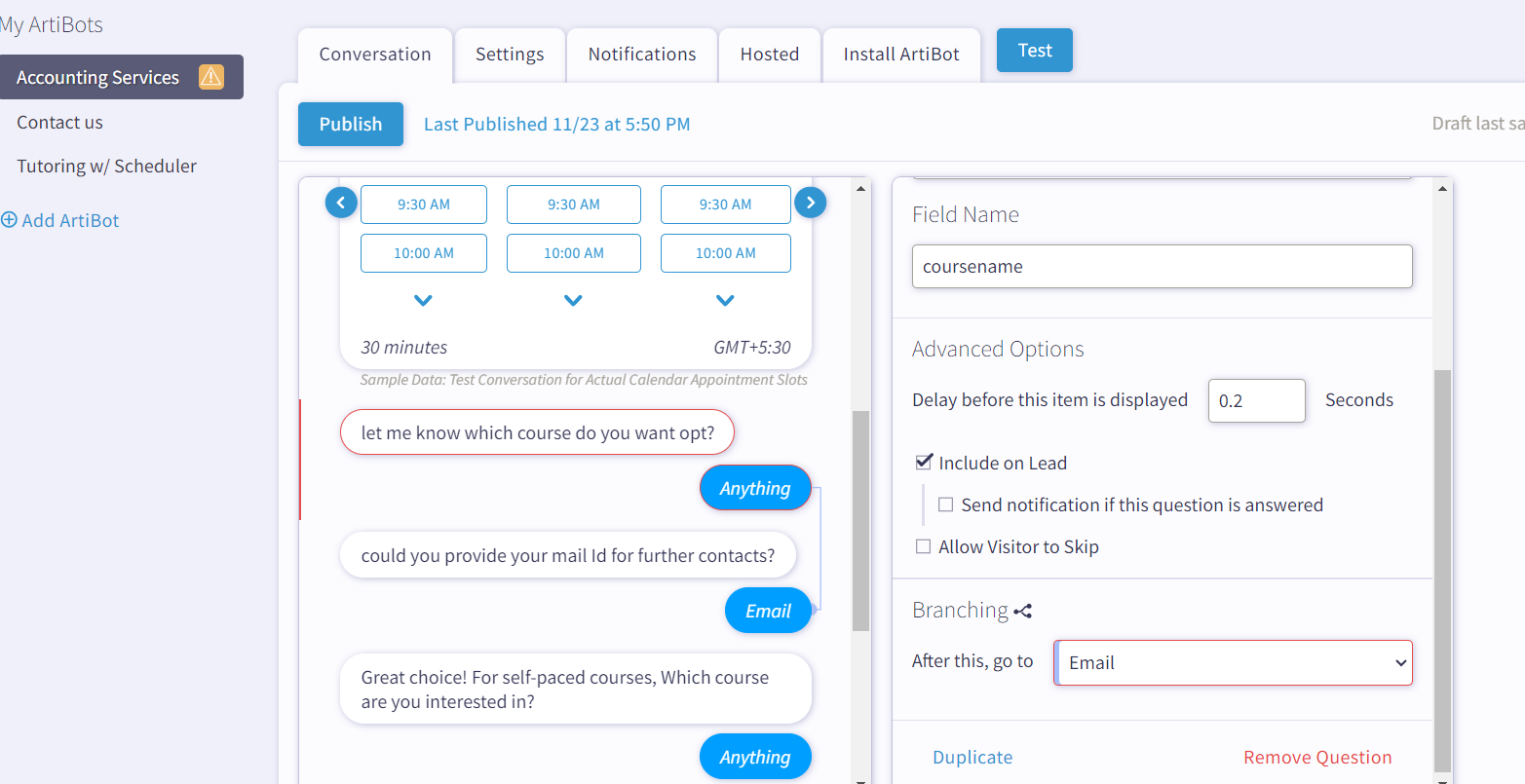Go to the Hosted tab
Viewport: 1525px width, 784px height.
770,55
